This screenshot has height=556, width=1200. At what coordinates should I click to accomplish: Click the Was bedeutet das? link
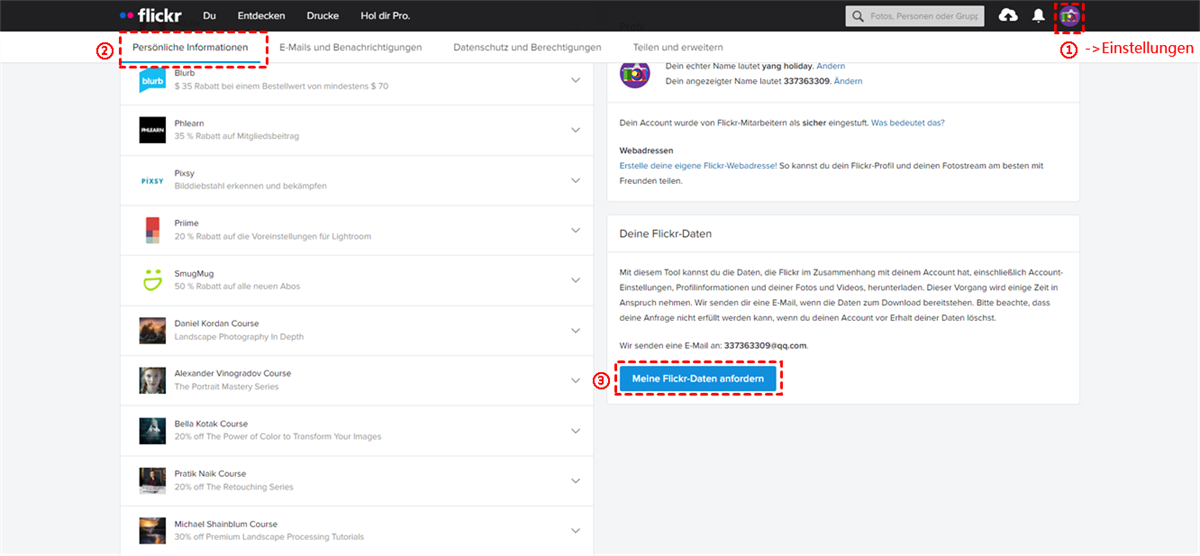(x=908, y=122)
